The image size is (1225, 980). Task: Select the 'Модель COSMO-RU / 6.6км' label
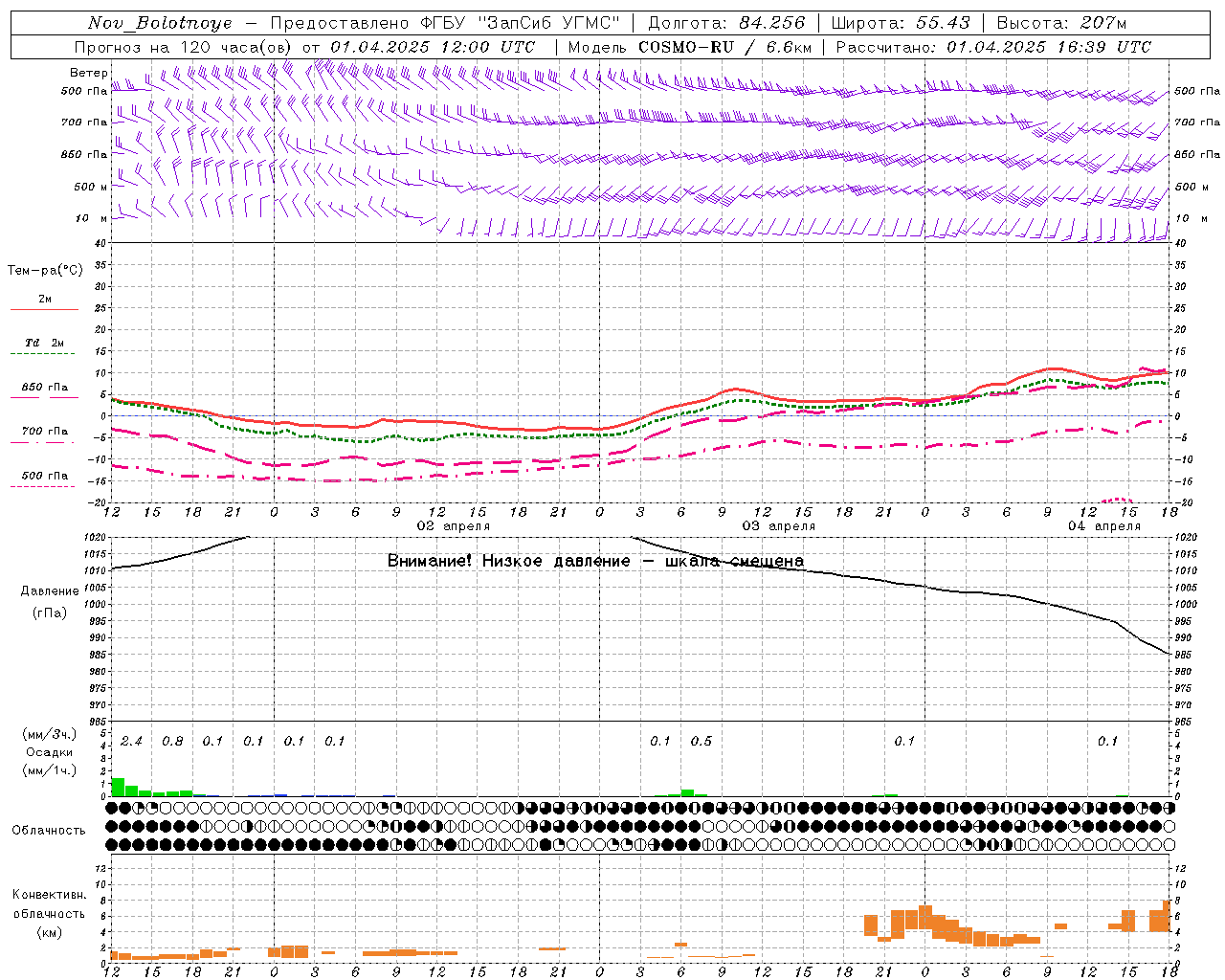pos(690,47)
